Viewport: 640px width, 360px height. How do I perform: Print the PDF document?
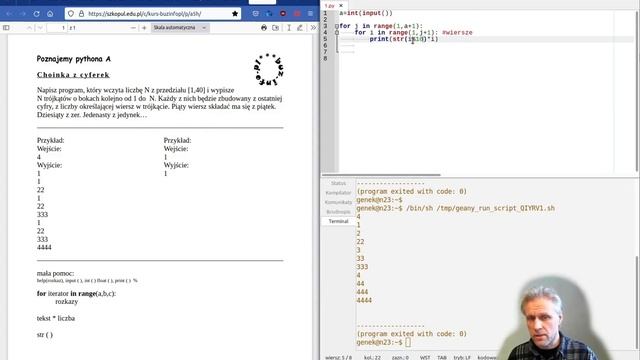264,28
